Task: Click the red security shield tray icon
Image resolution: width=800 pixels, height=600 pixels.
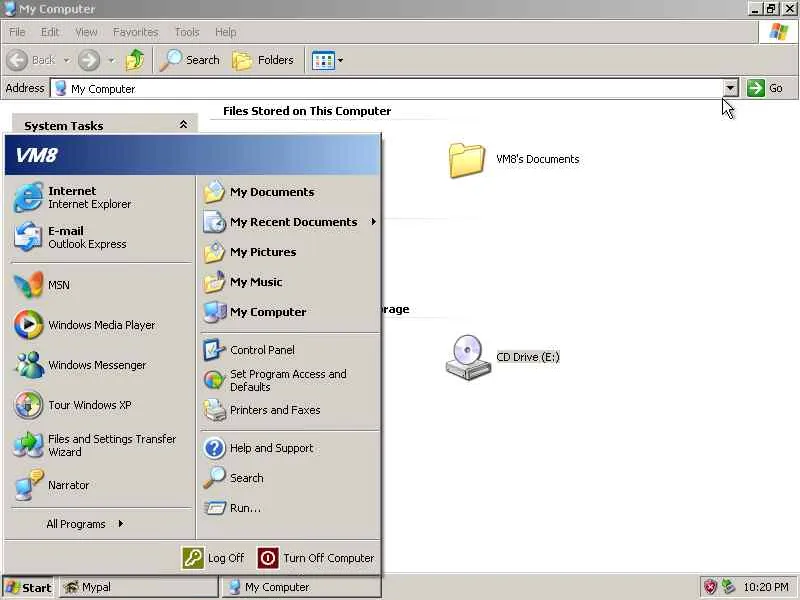Action: click(710, 587)
